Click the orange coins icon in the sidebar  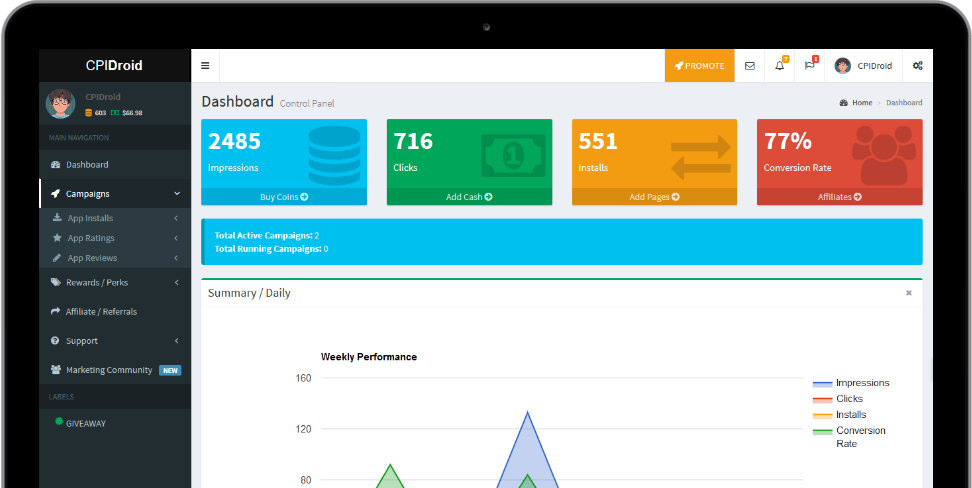pyautogui.click(x=89, y=113)
